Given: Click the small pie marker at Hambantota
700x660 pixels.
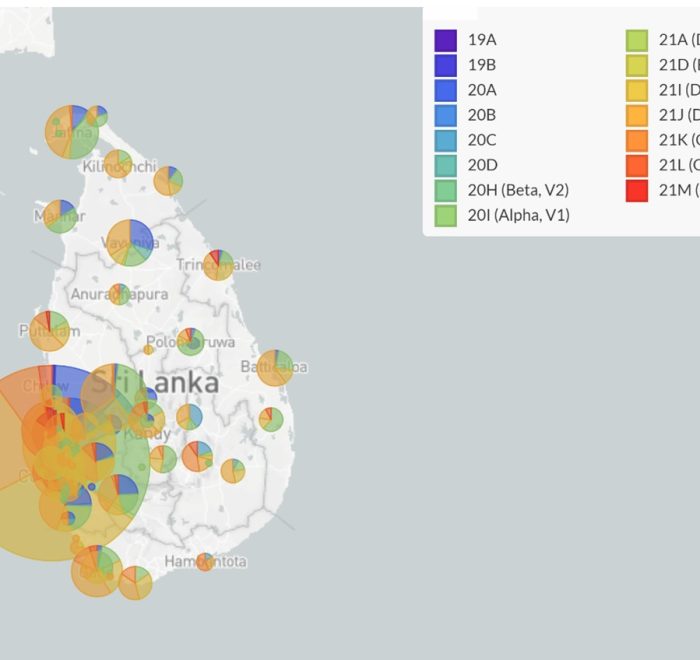Looking at the screenshot, I should pyautogui.click(x=205, y=561).
